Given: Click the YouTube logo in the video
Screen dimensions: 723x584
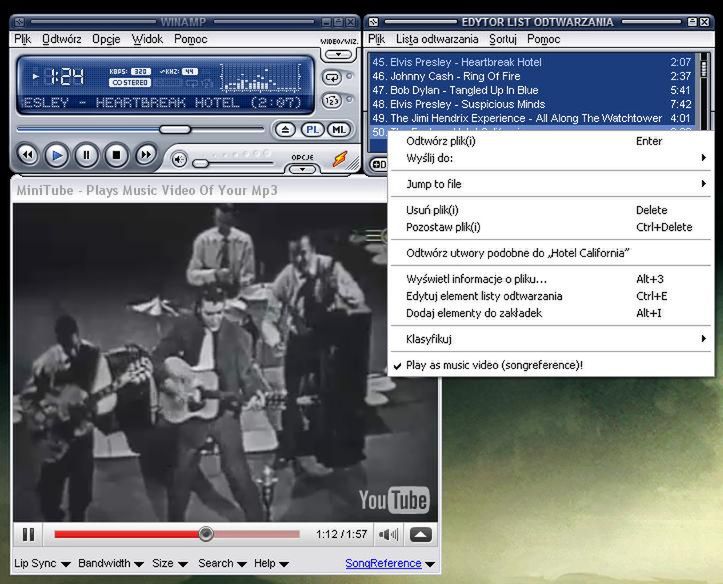Looking at the screenshot, I should tap(394, 500).
